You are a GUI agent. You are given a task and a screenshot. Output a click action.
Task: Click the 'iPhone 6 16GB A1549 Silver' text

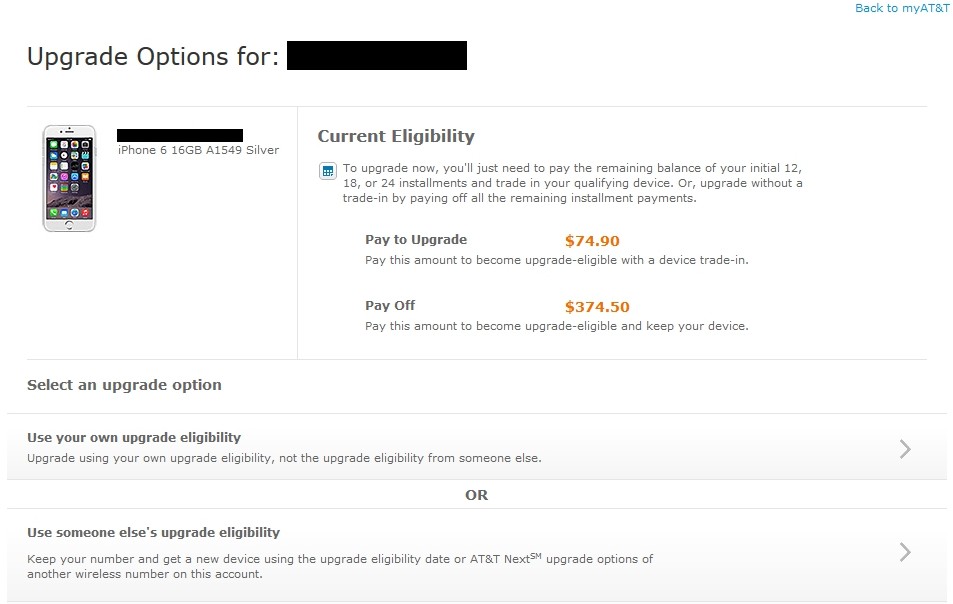tap(198, 150)
